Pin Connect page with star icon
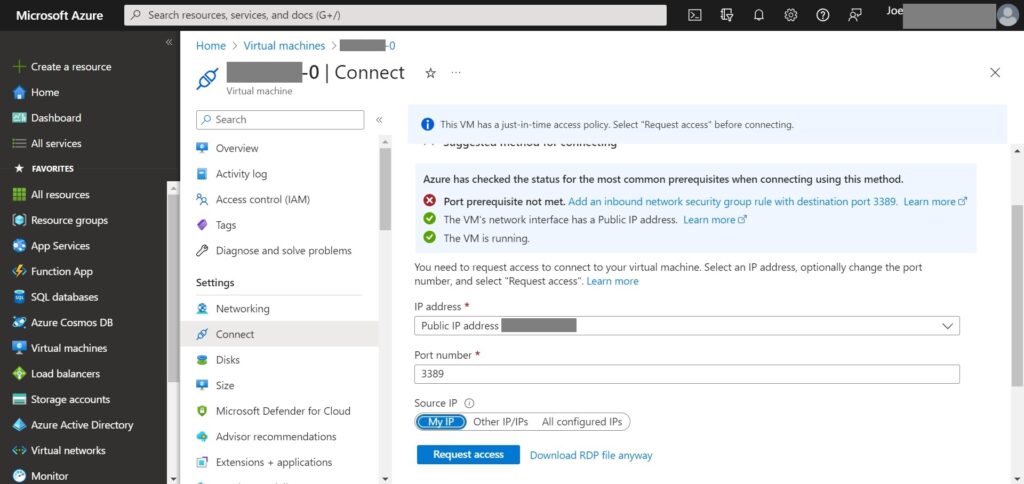 430,73
